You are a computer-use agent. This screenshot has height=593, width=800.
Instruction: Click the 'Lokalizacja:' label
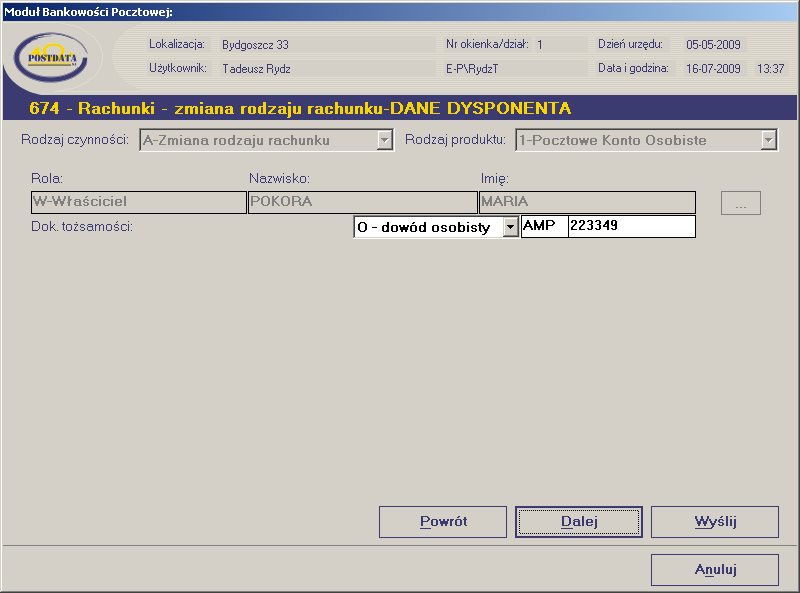coord(177,44)
